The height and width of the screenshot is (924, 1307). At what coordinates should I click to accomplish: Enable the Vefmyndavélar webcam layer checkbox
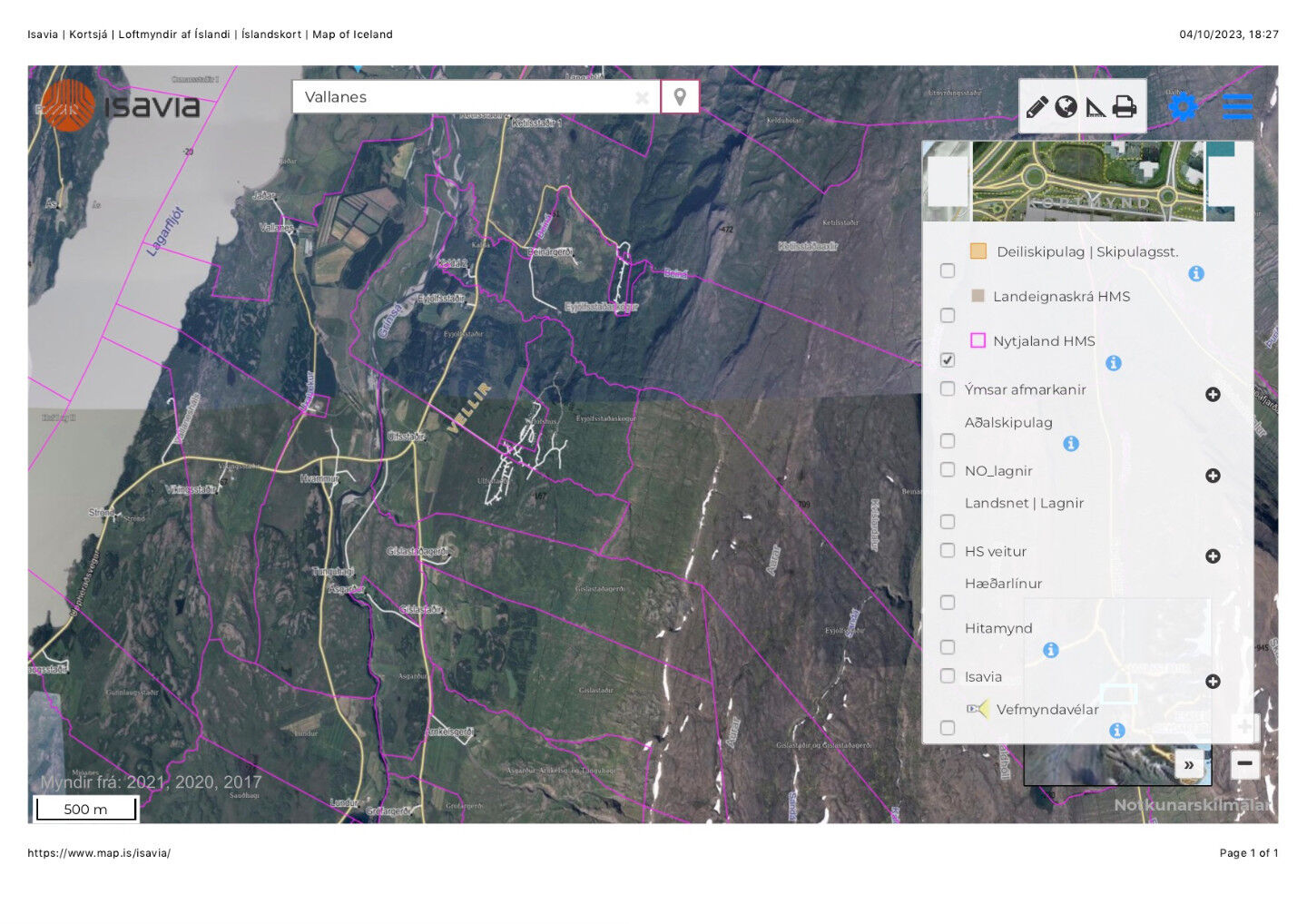click(948, 728)
